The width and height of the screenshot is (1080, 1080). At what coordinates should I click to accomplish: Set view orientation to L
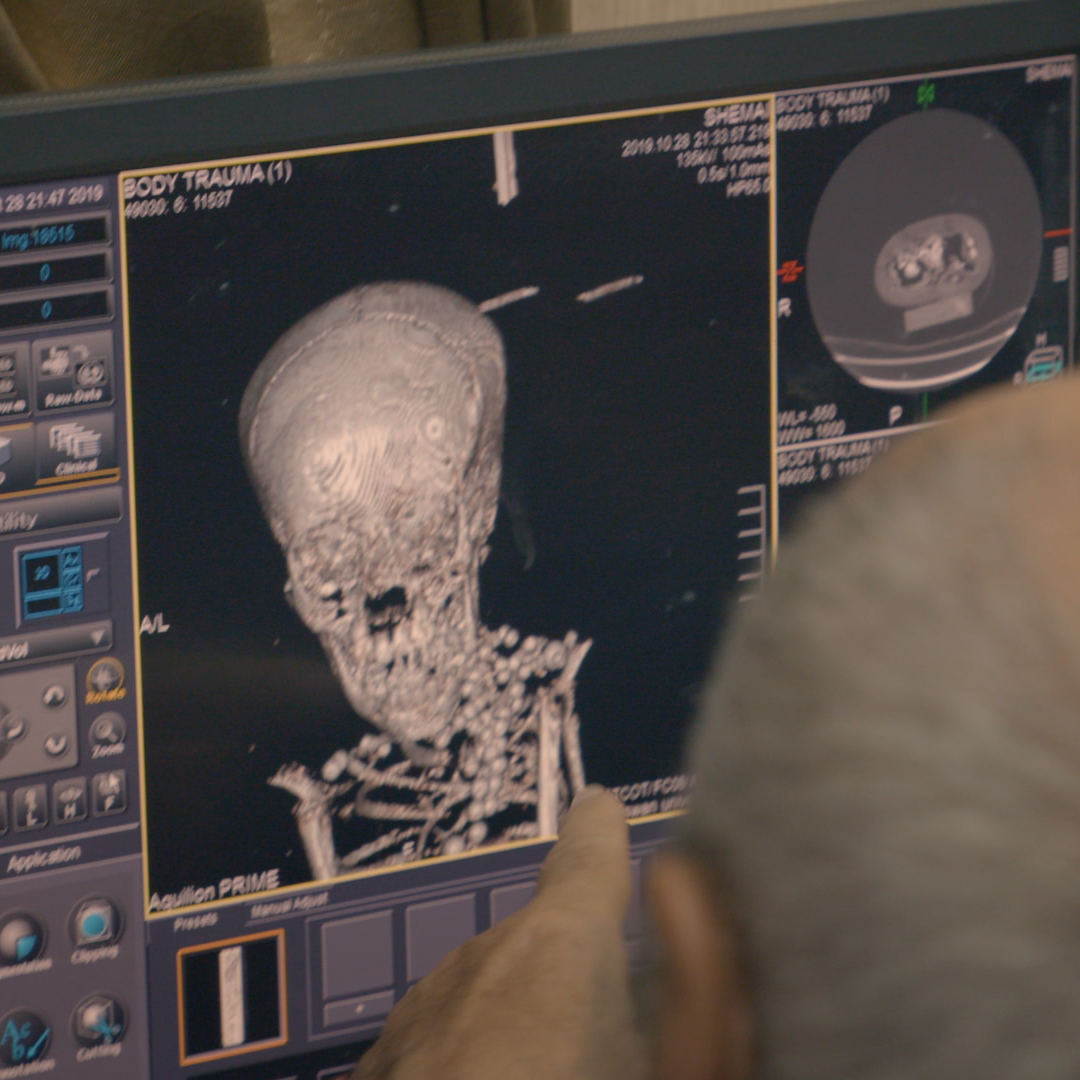(30, 805)
